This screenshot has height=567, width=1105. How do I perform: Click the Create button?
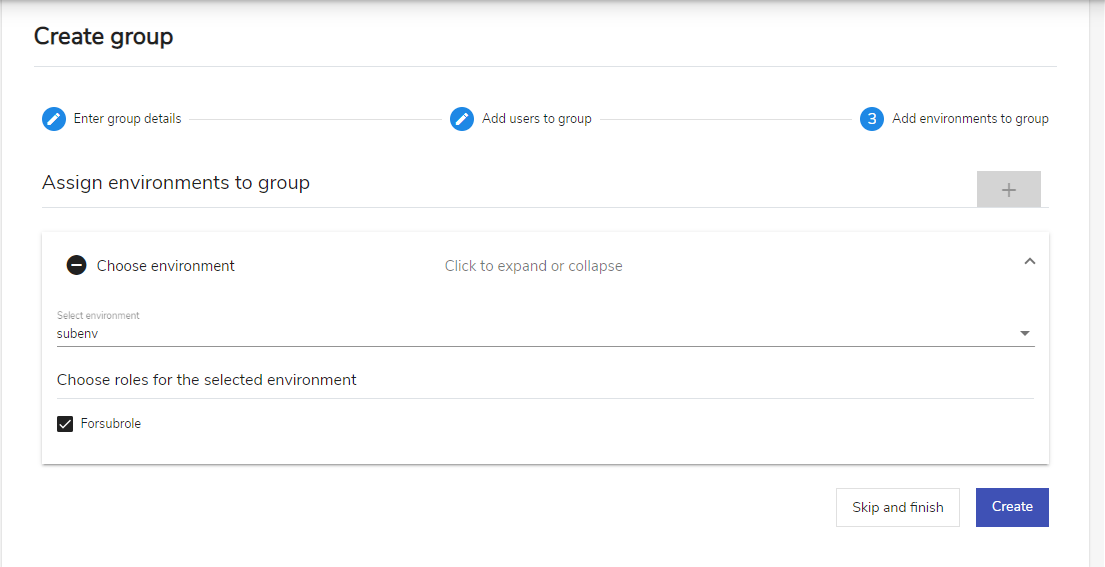click(1012, 507)
